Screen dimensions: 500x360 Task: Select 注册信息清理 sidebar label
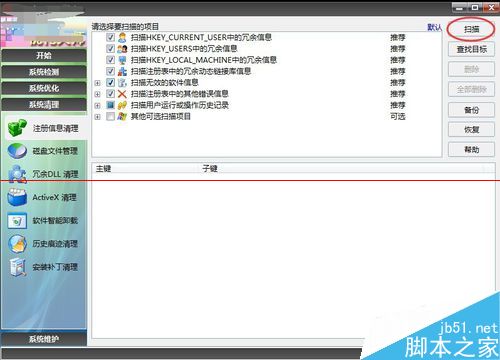[x=55, y=128]
